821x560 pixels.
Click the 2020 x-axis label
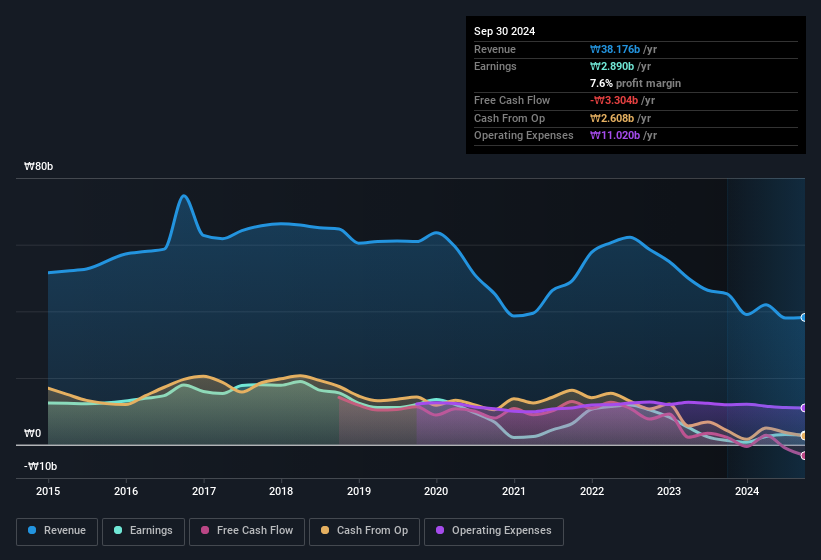[436, 491]
